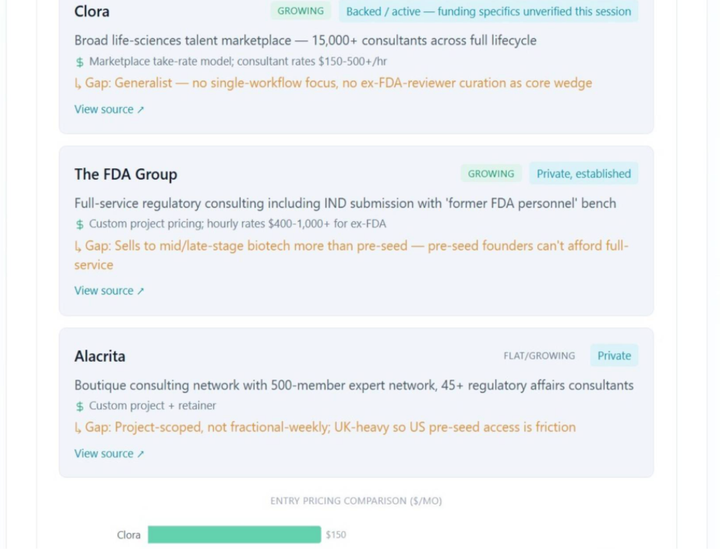This screenshot has width=720, height=558.
Task: Click 'Custom project pricing; hourly rates' text
Action: (x=237, y=224)
